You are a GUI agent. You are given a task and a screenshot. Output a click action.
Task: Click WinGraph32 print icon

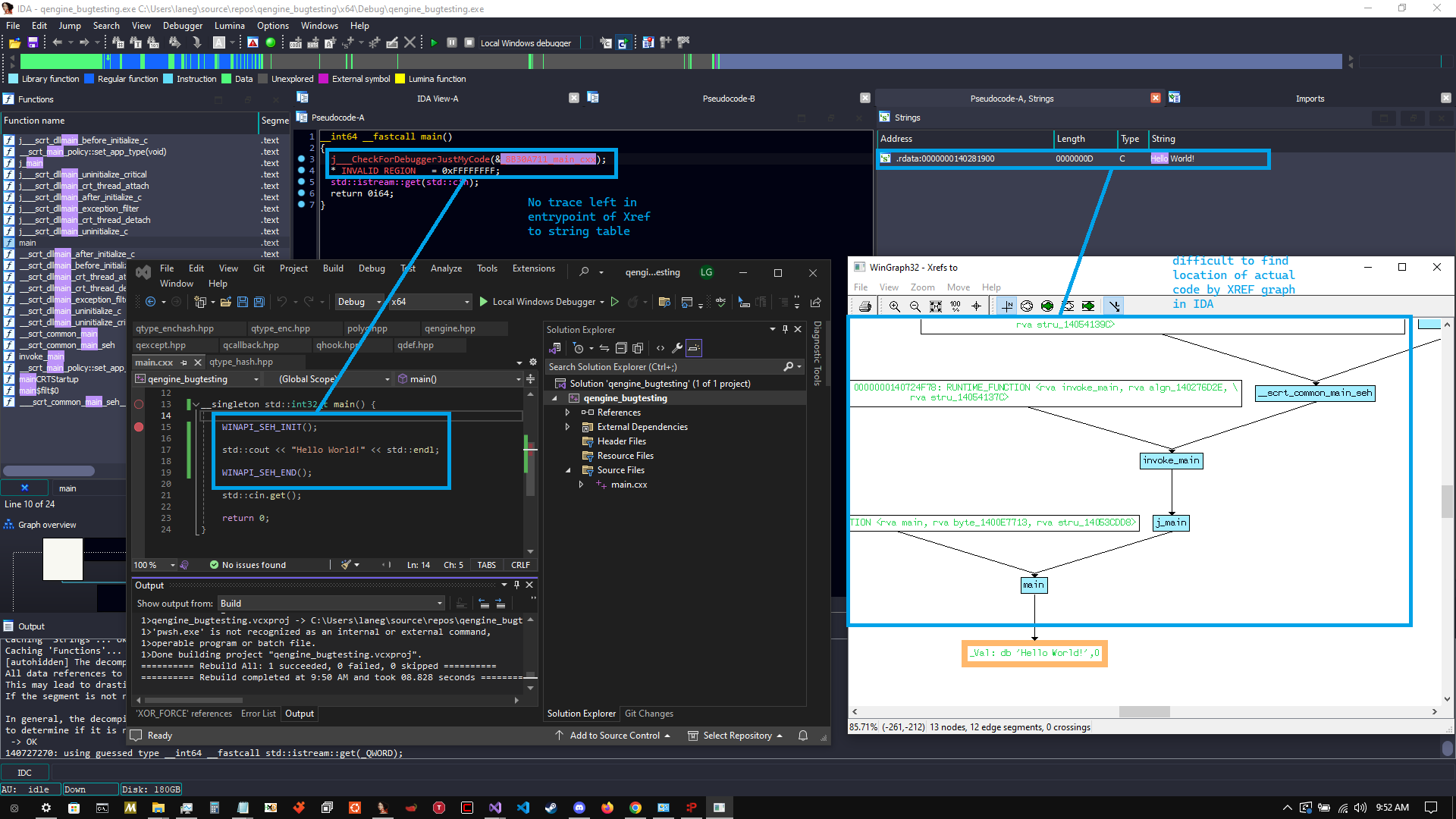point(865,306)
